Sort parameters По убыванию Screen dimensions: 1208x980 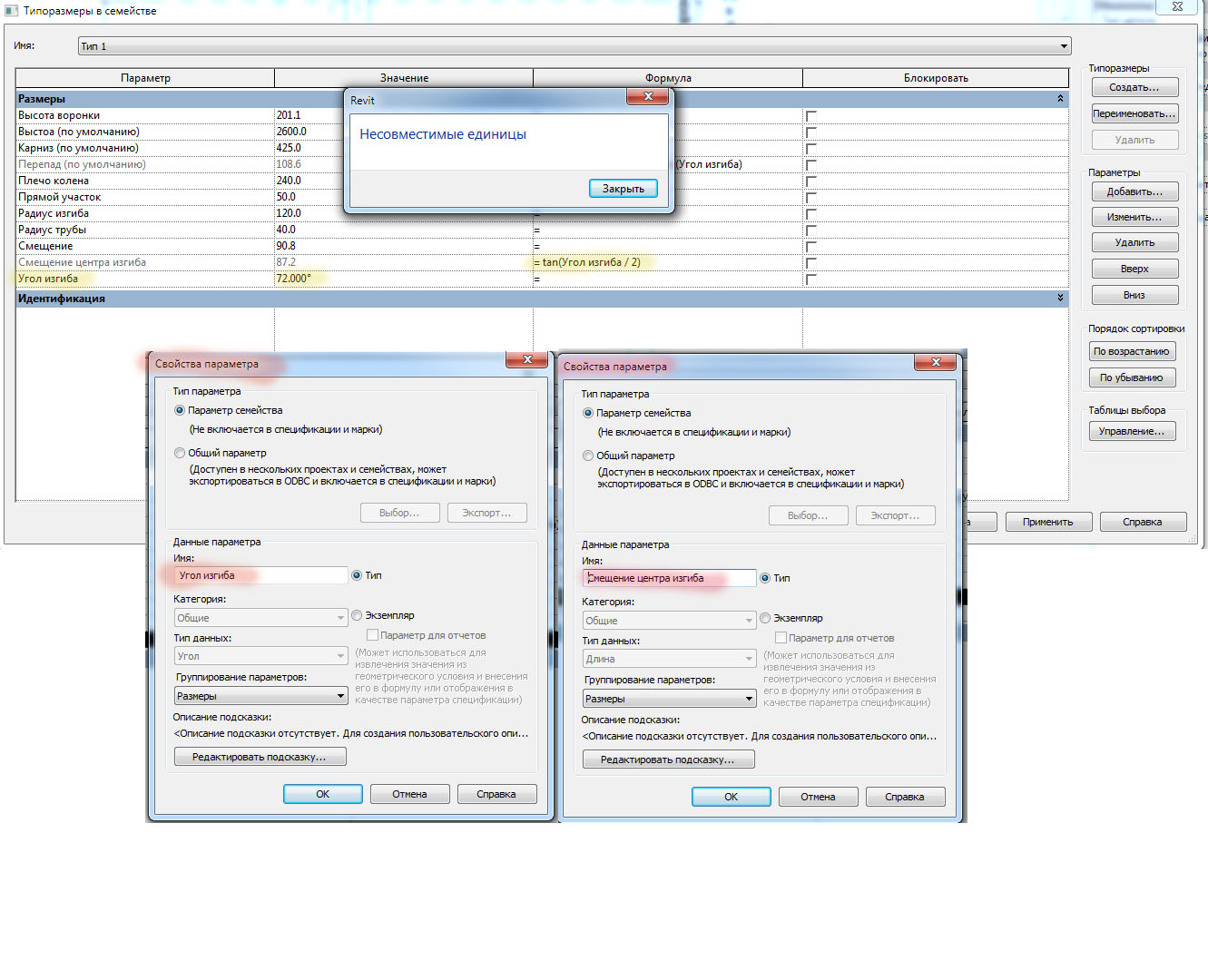pos(1132,377)
